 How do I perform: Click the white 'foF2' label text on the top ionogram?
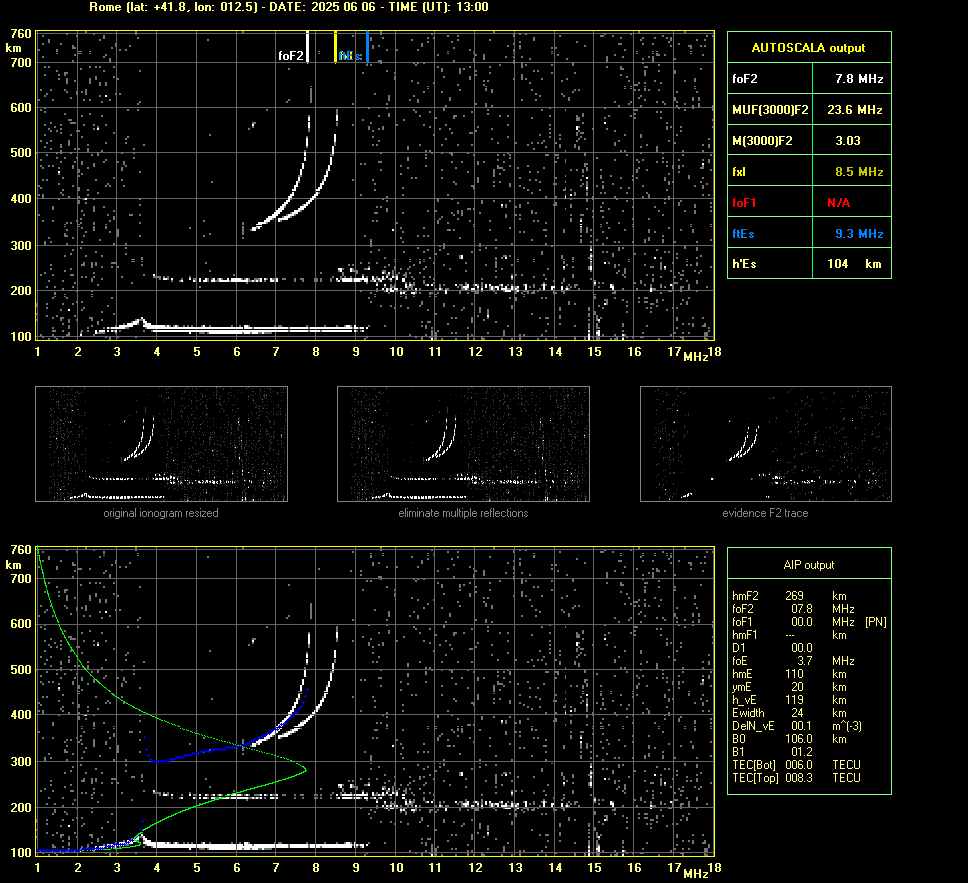coord(290,56)
